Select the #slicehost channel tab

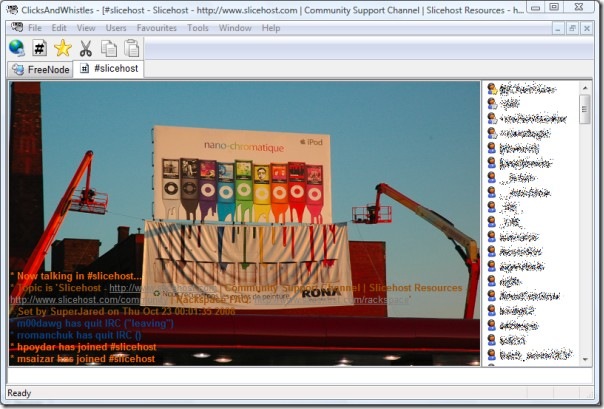[x=108, y=69]
